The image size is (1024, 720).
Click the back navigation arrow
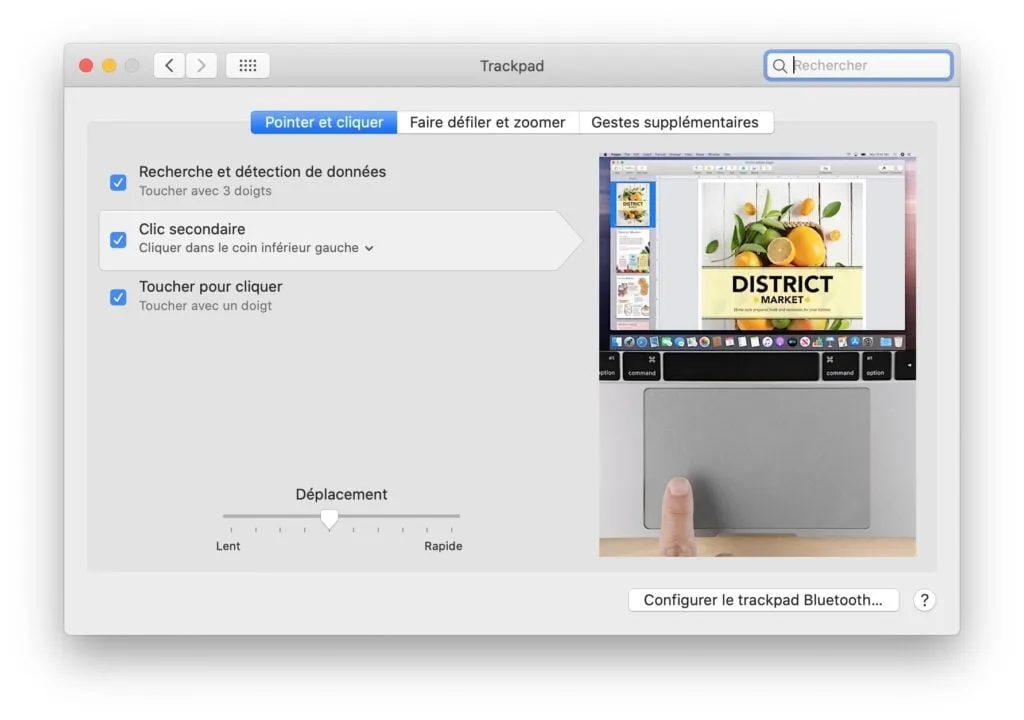click(x=168, y=65)
